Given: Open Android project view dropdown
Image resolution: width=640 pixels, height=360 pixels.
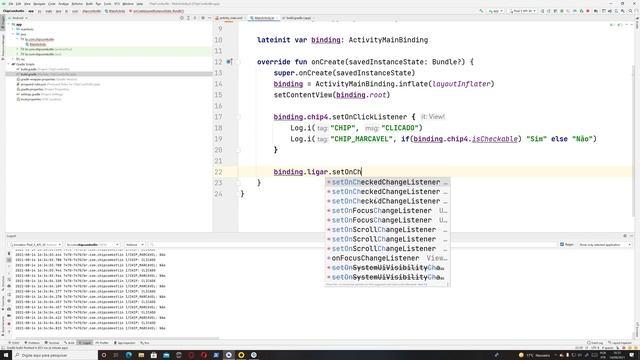Looking at the screenshot, I should tap(19, 18).
